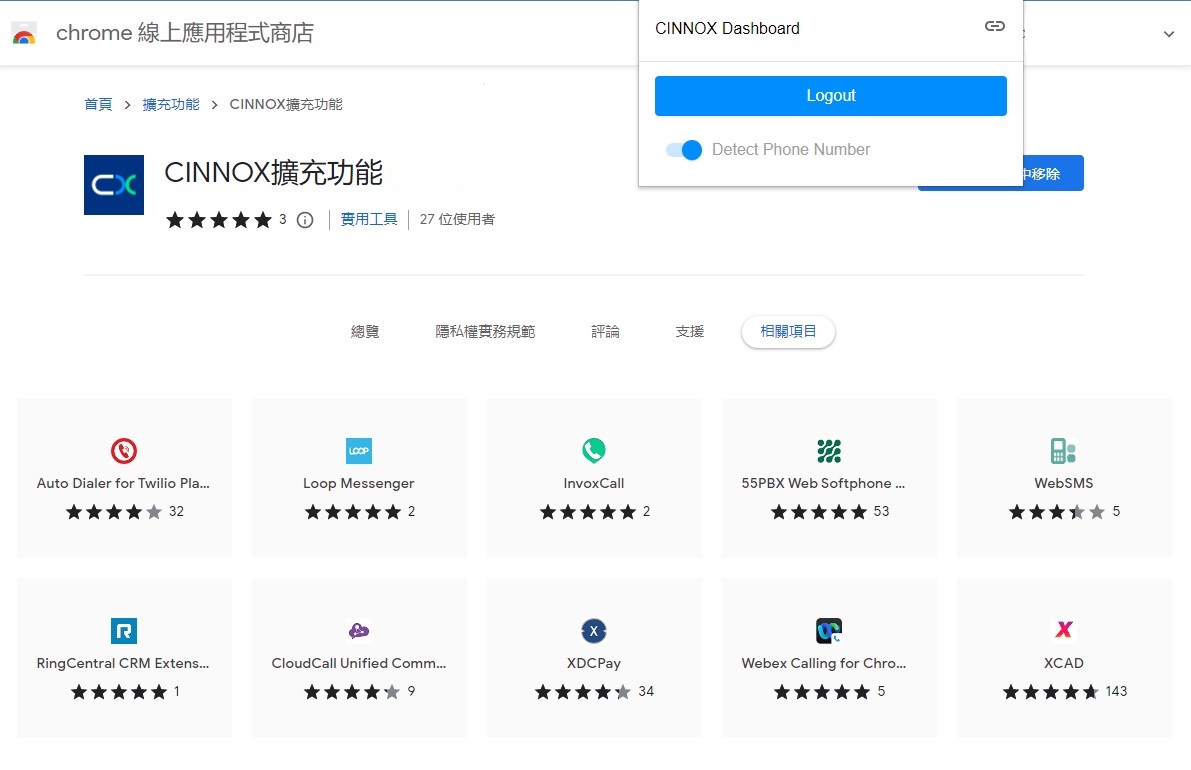Switch to the 評論 tab

(605, 332)
